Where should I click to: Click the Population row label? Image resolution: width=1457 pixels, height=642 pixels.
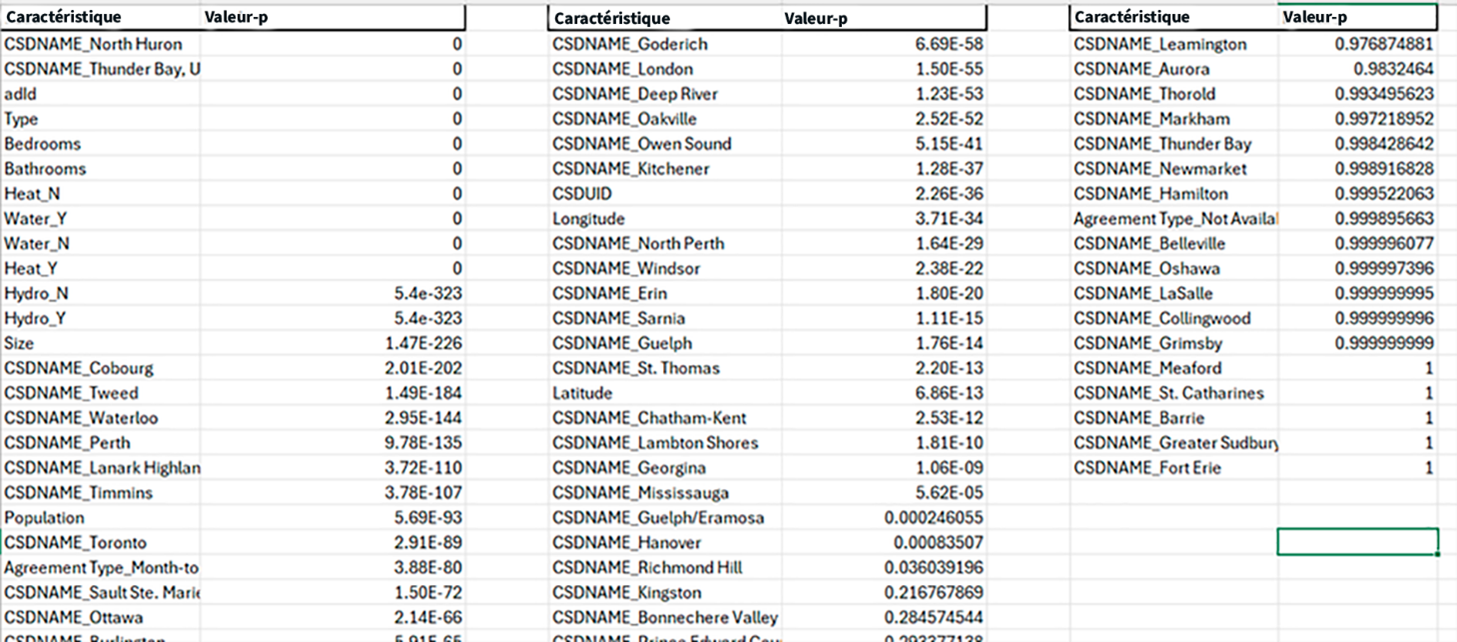coord(45,518)
